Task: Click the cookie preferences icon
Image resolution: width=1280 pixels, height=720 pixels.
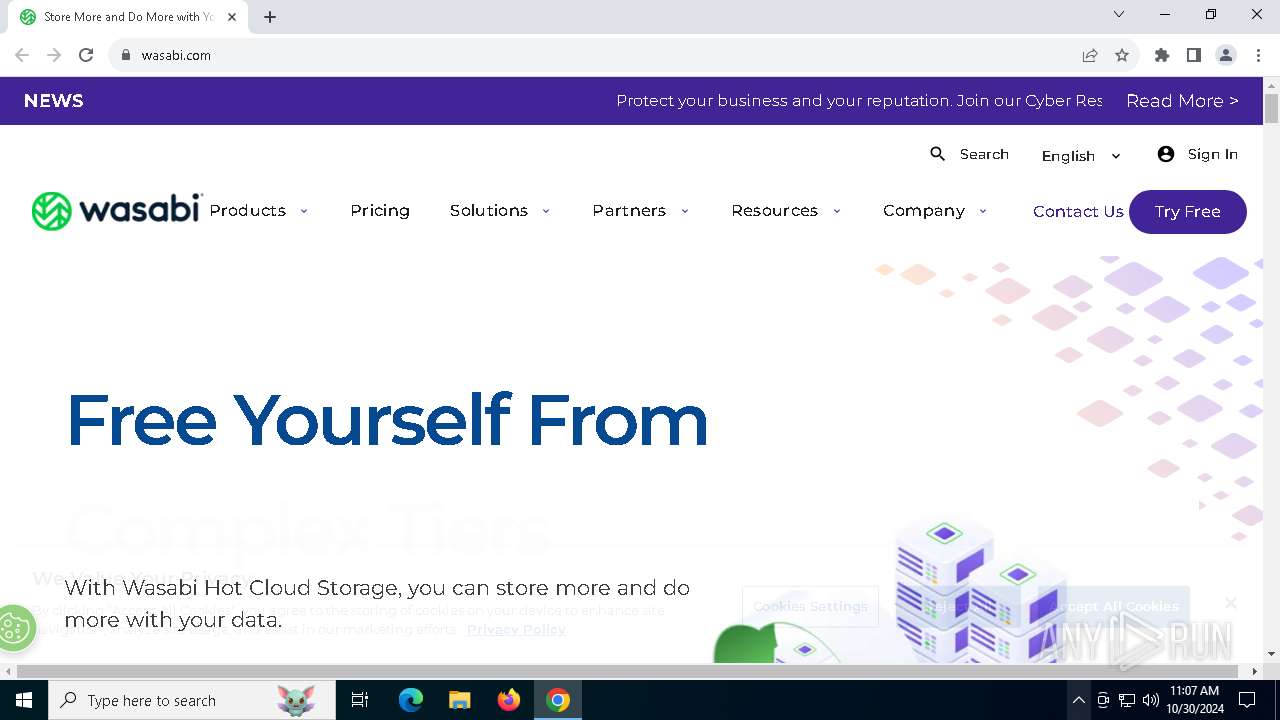Action: click(15, 628)
